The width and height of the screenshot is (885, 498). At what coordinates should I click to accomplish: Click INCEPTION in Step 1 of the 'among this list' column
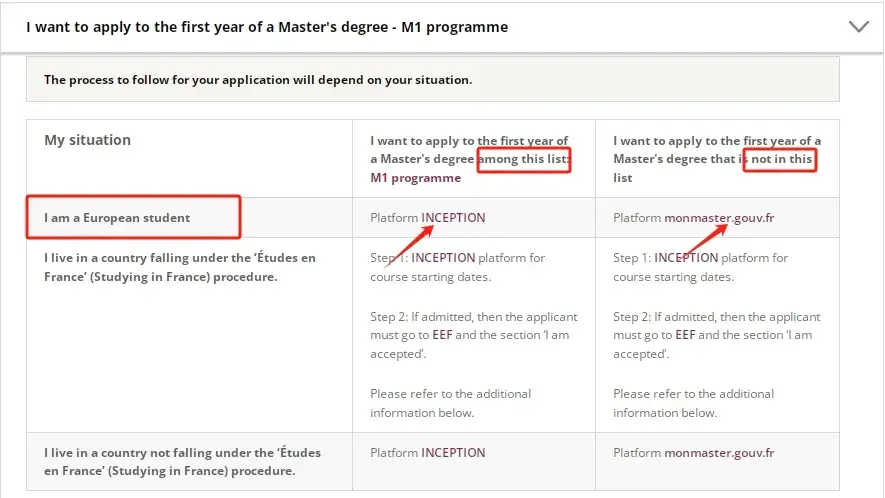point(444,258)
